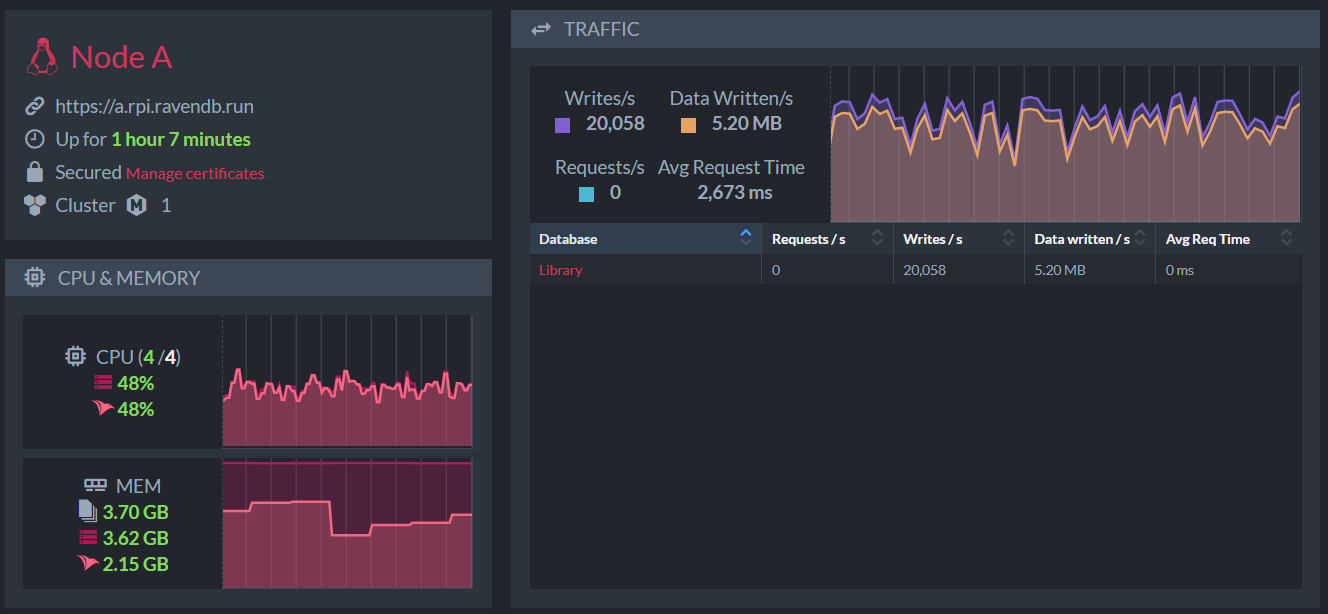This screenshot has width=1328, height=614.
Task: Click the link icon beside the server URL
Action: point(35,106)
